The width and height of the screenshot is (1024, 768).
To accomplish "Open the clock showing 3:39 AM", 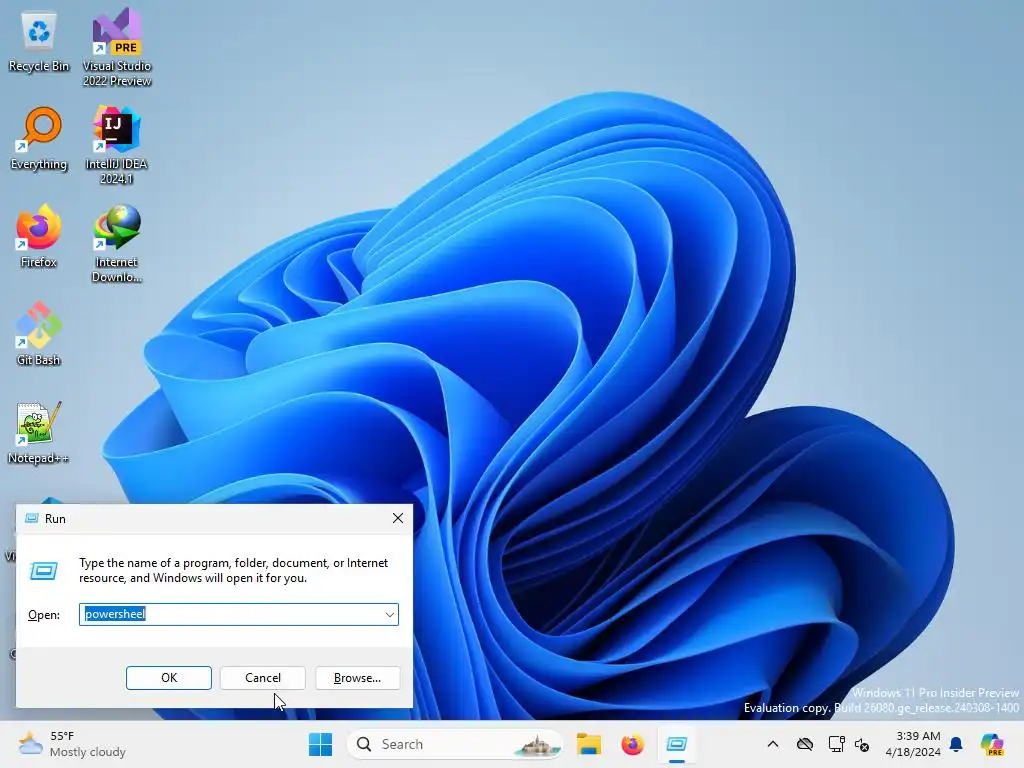I will pos(912,744).
